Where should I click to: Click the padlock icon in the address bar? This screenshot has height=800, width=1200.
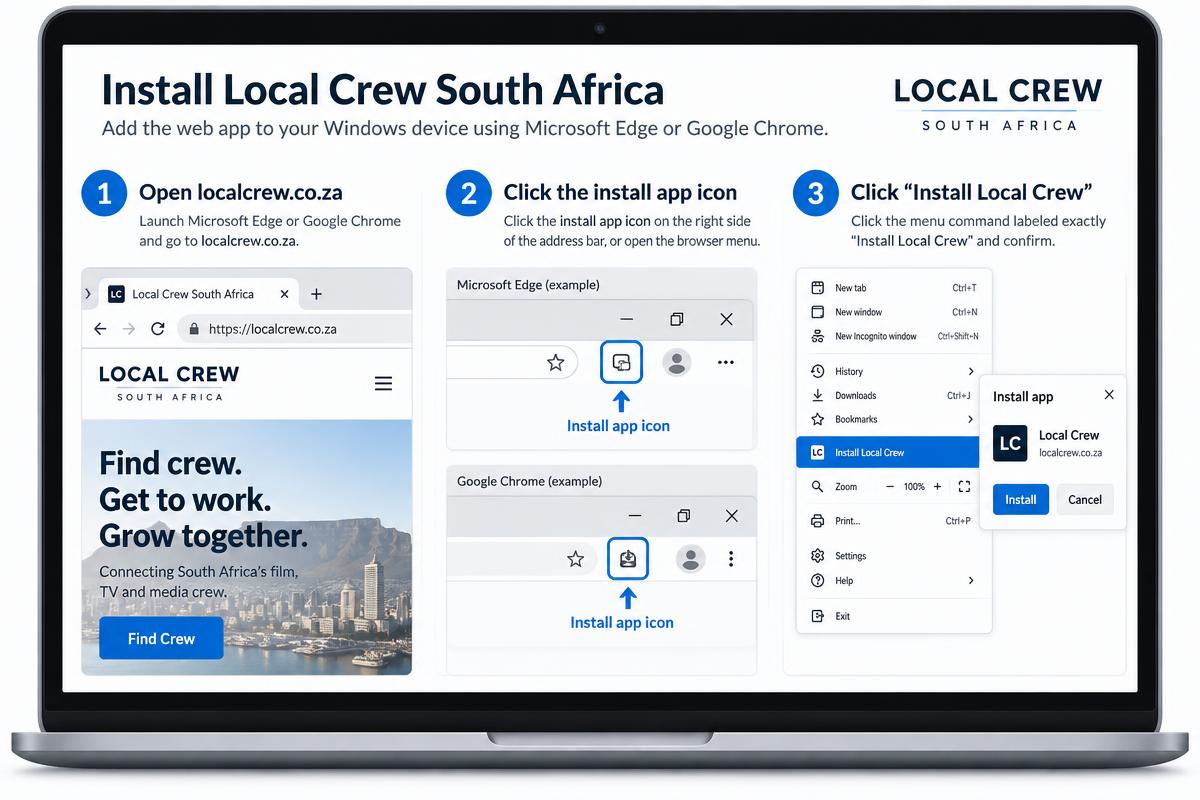pos(193,329)
